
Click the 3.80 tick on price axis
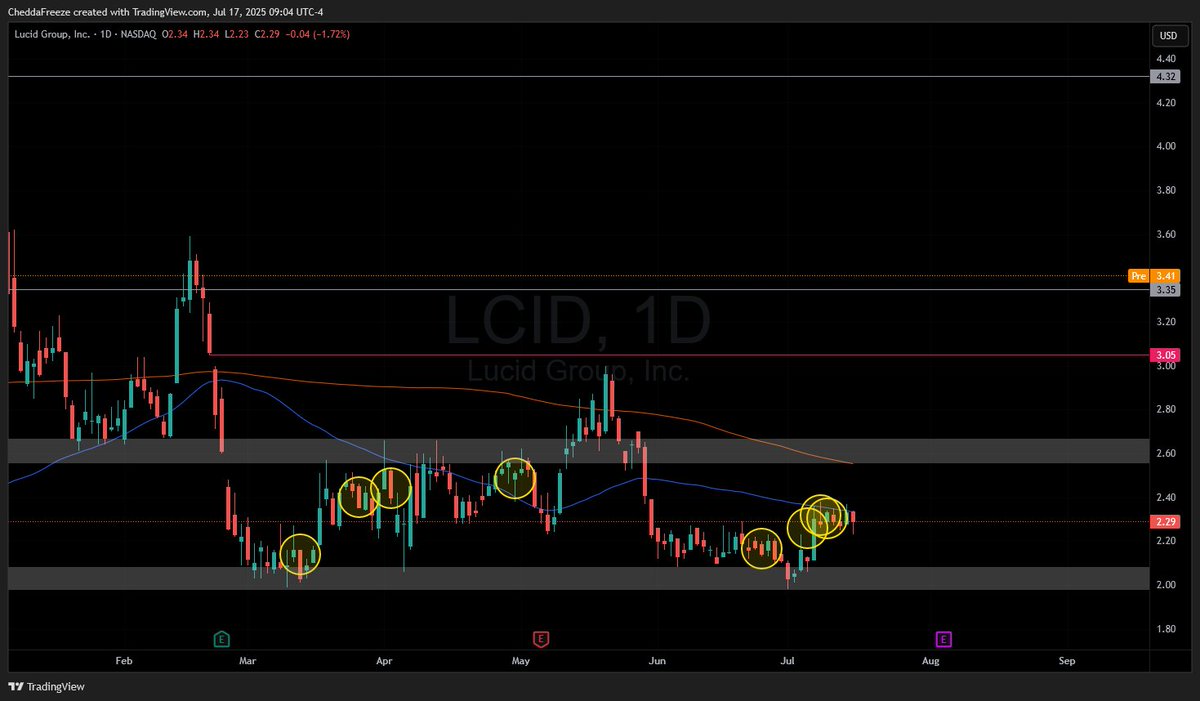click(1166, 190)
